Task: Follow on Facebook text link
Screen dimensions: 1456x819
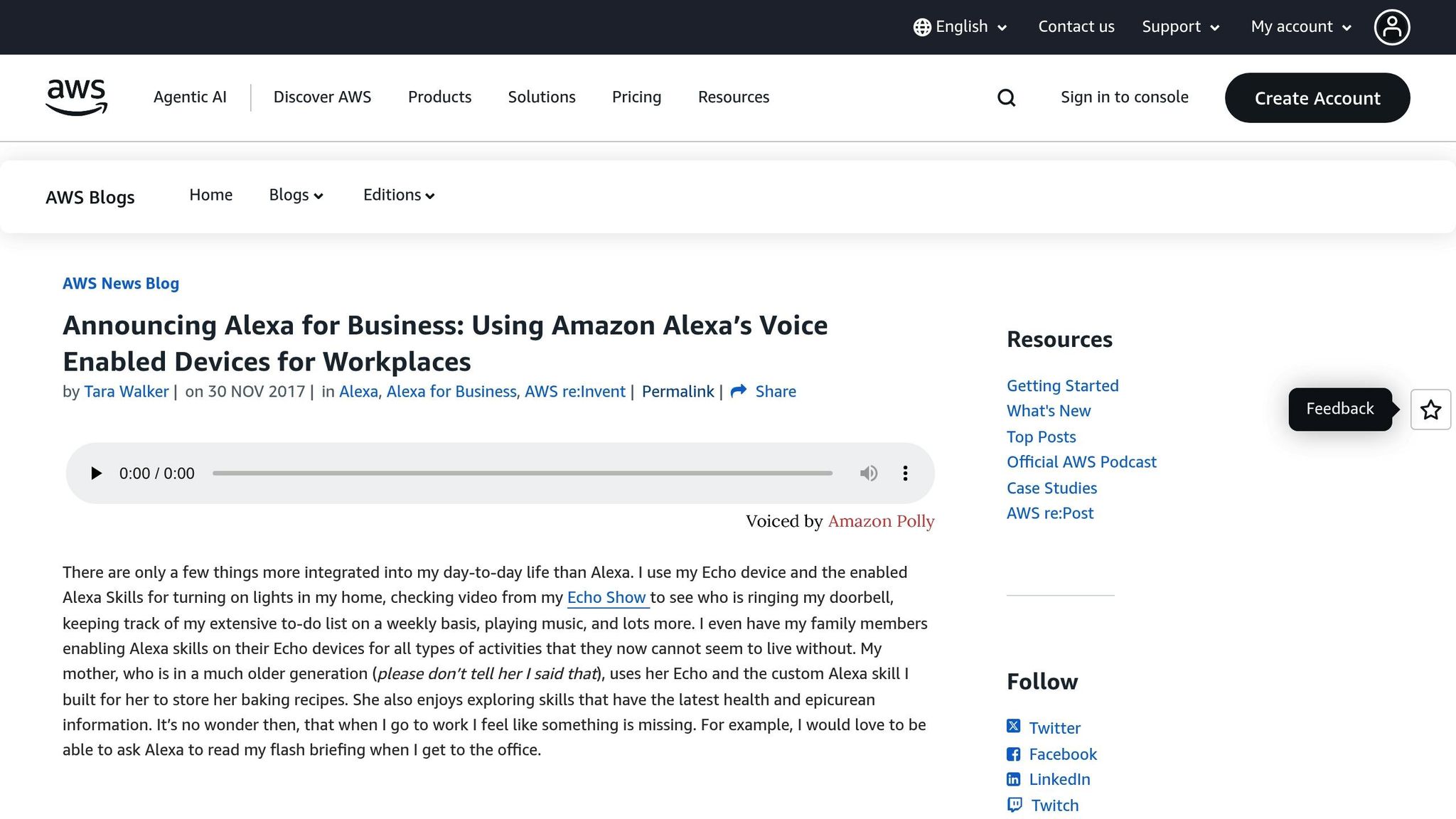Action: [x=1063, y=754]
